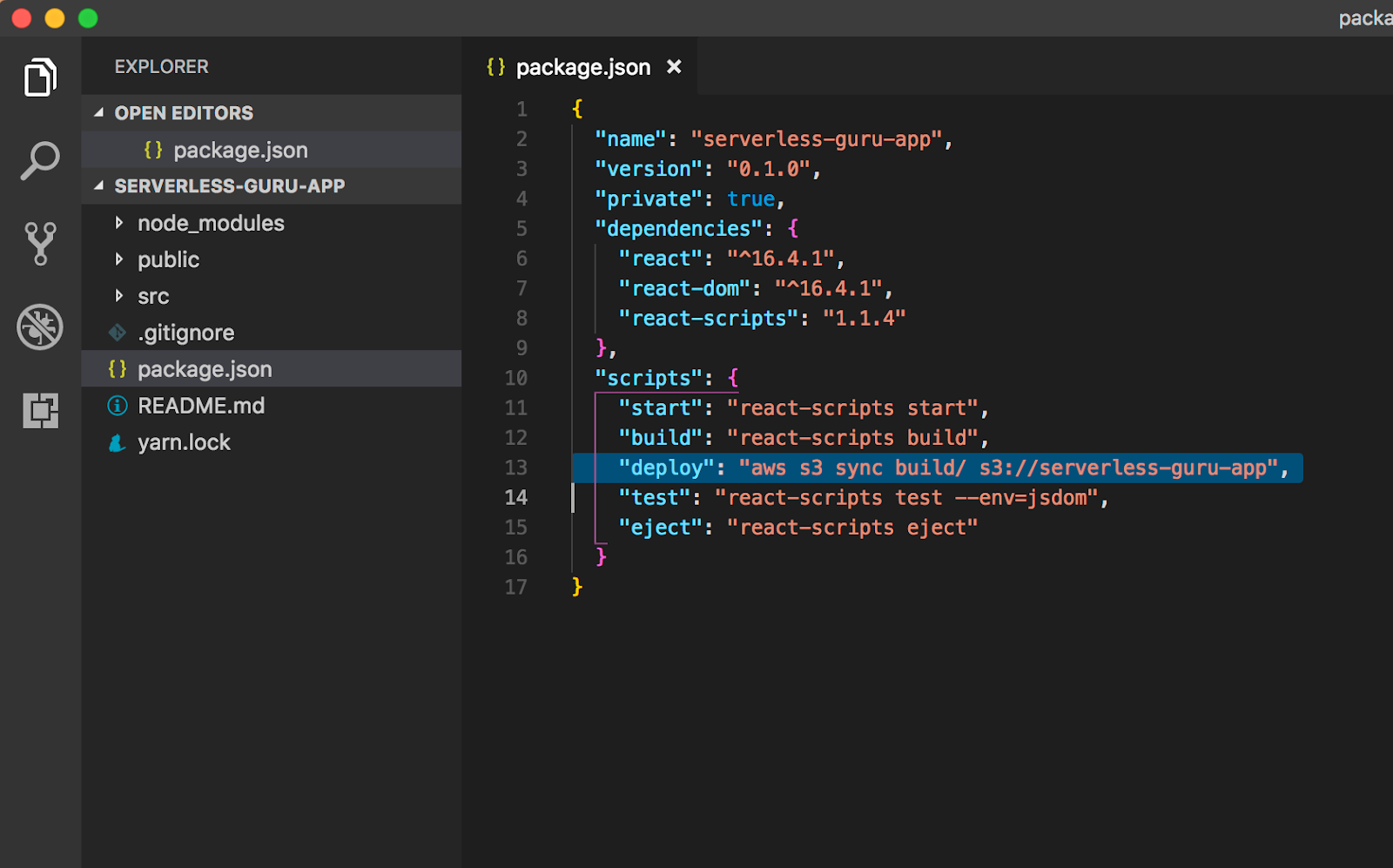Open the Debug view icon
This screenshot has height=868, width=1393.
pos(39,326)
